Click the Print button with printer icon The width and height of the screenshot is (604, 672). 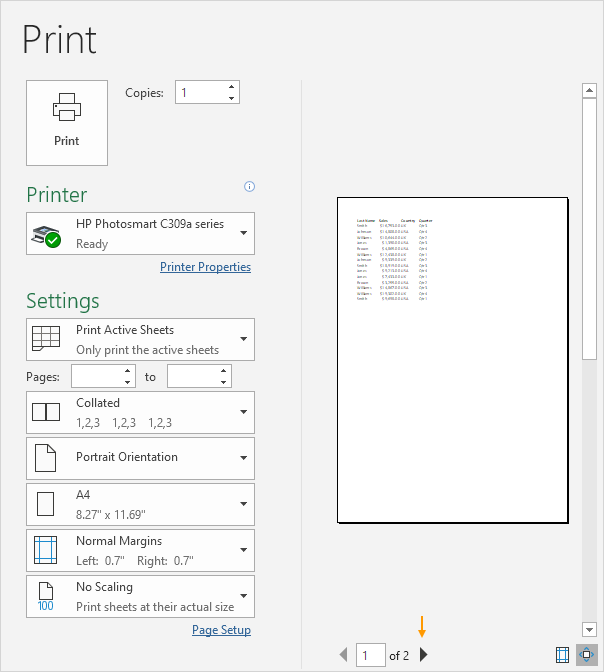(67, 122)
